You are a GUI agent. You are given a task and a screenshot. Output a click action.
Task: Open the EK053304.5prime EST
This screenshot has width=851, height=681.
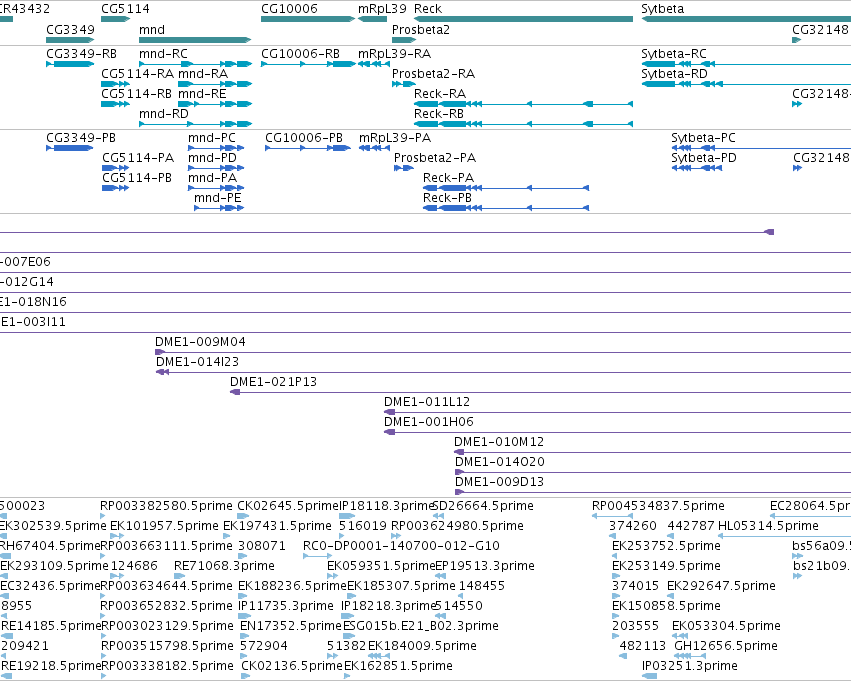click(681, 637)
